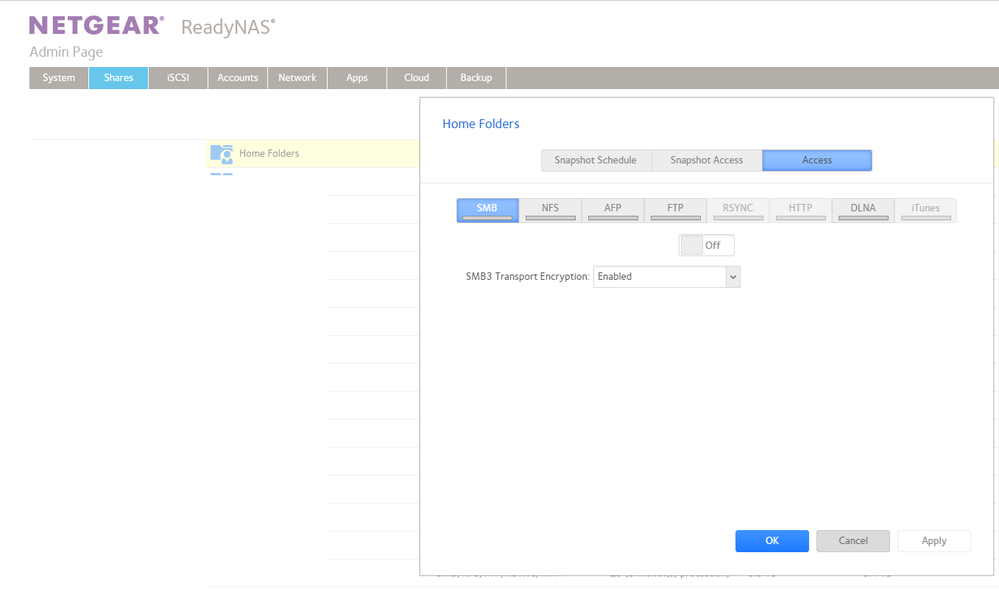Select the SMB protocol tab
Image resolution: width=999 pixels, height=589 pixels.
pos(487,209)
